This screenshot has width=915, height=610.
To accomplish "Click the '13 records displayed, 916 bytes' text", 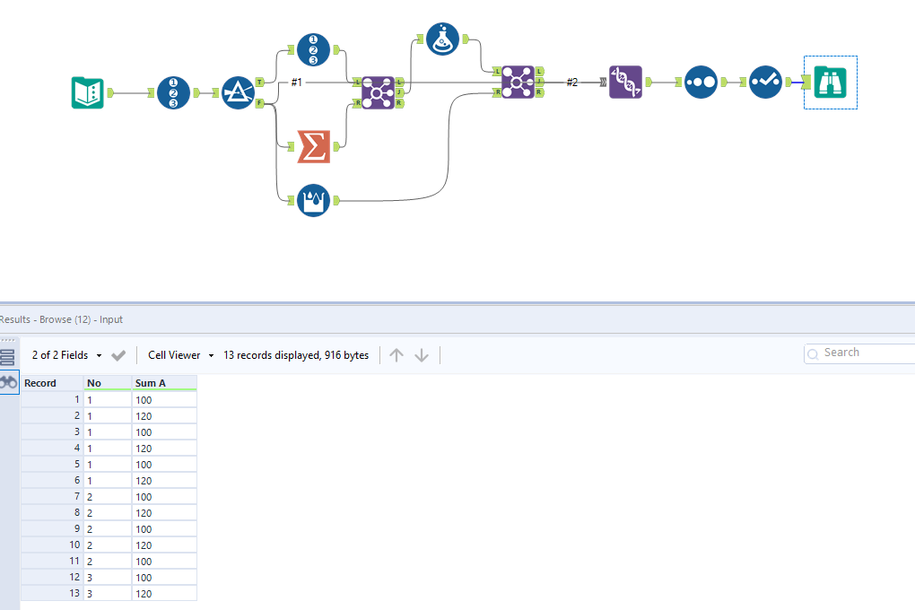I will (296, 355).
